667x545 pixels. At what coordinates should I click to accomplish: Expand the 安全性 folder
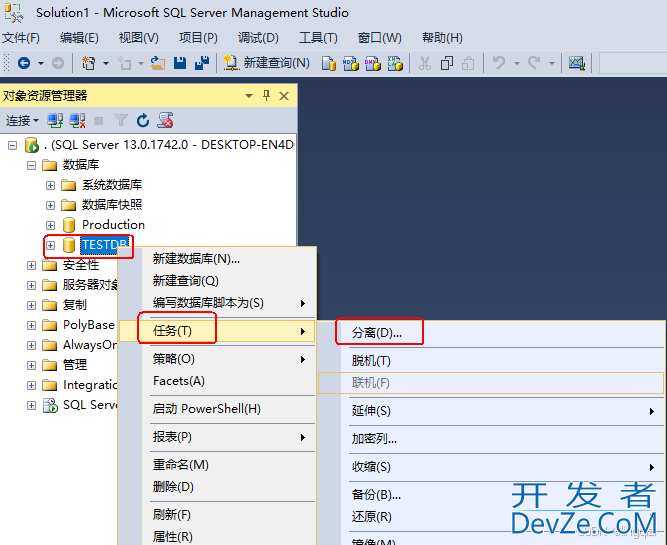coord(31,265)
